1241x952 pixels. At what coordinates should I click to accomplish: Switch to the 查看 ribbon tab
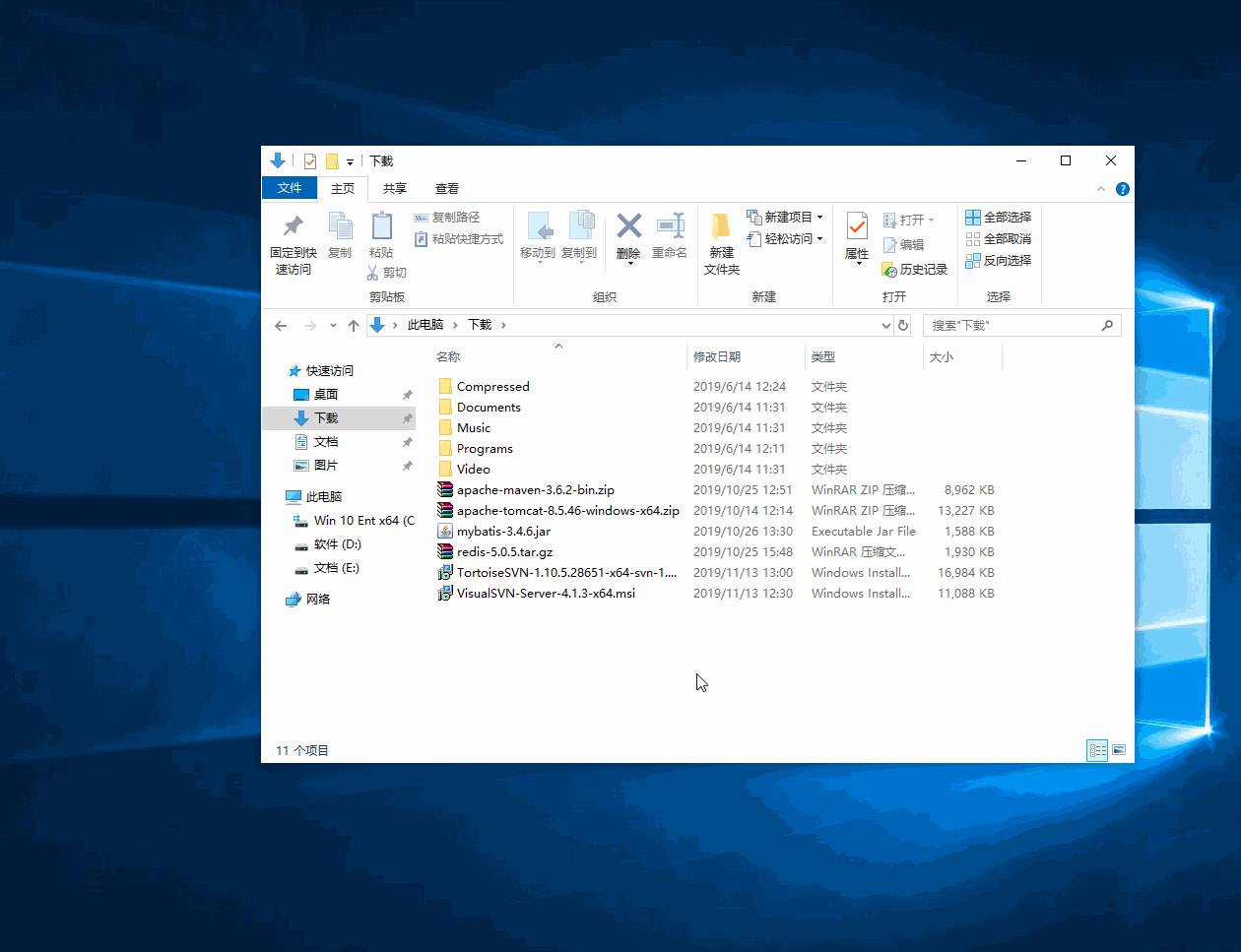pos(447,189)
